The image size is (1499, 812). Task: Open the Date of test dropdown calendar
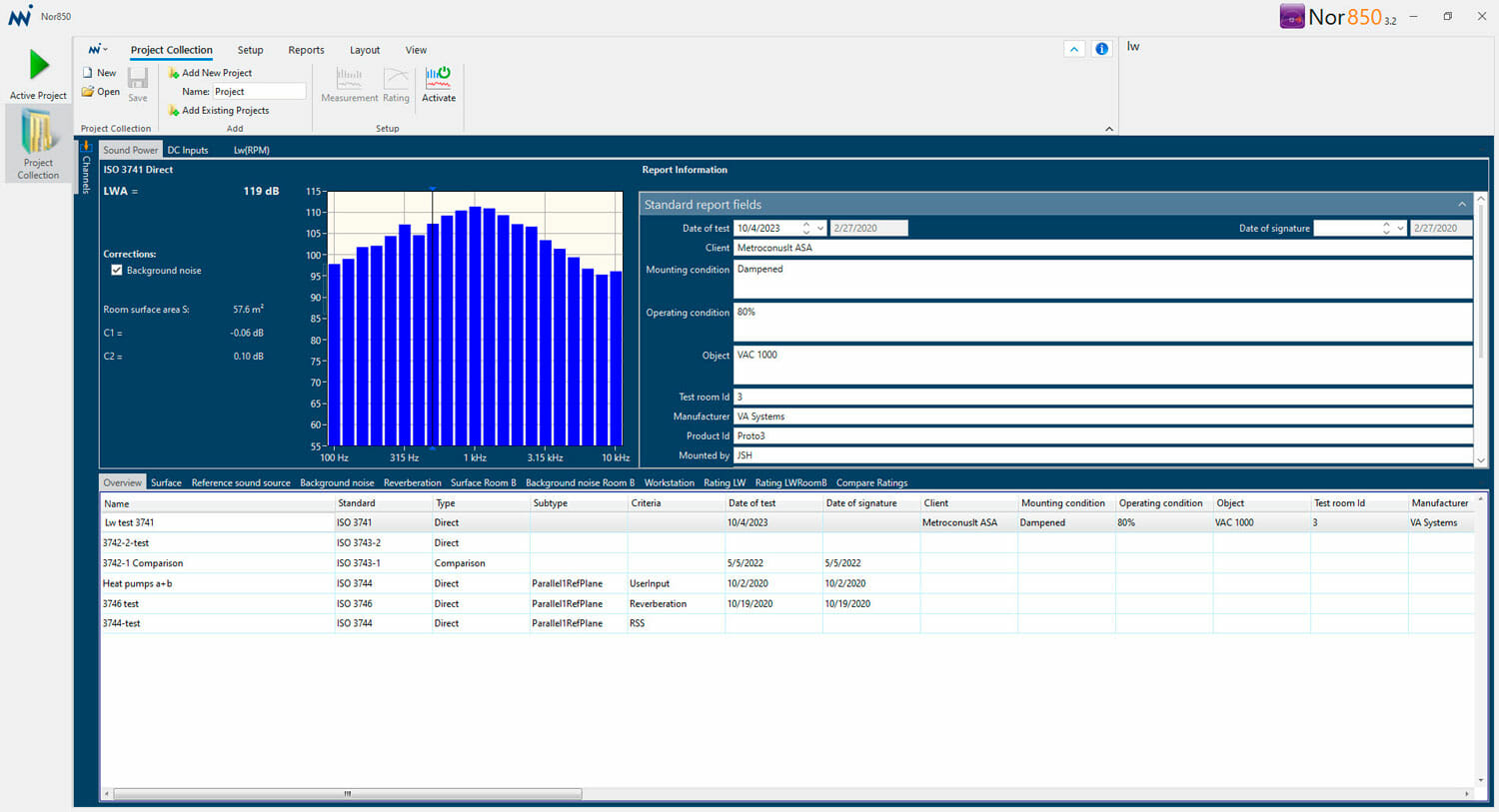tap(820, 229)
